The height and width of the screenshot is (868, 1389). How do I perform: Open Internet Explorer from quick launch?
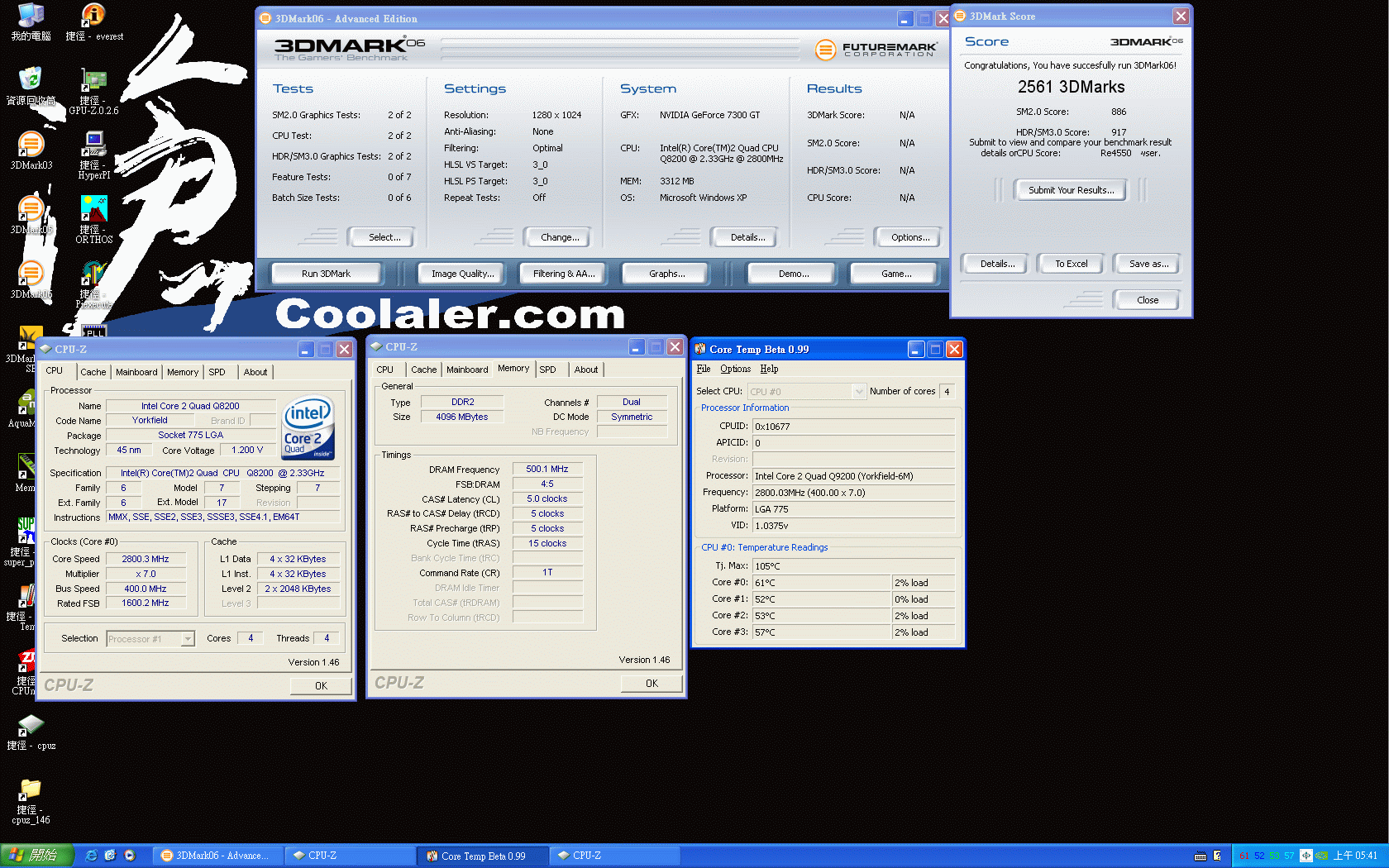pyautogui.click(x=91, y=856)
